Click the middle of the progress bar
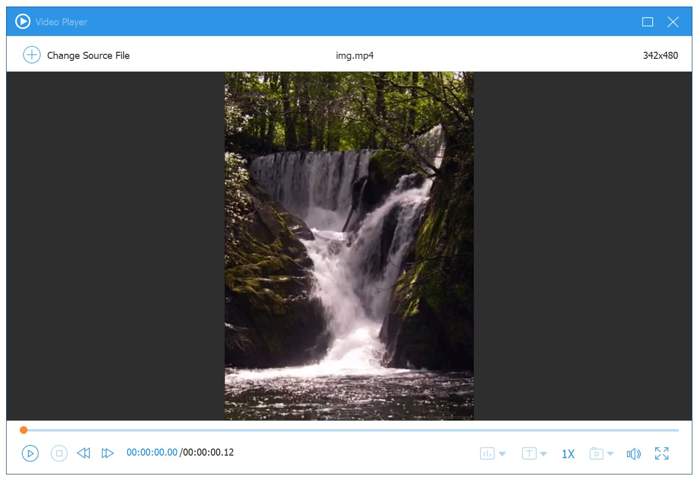Image resolution: width=700 pixels, height=481 pixels. pyautogui.click(x=350, y=430)
